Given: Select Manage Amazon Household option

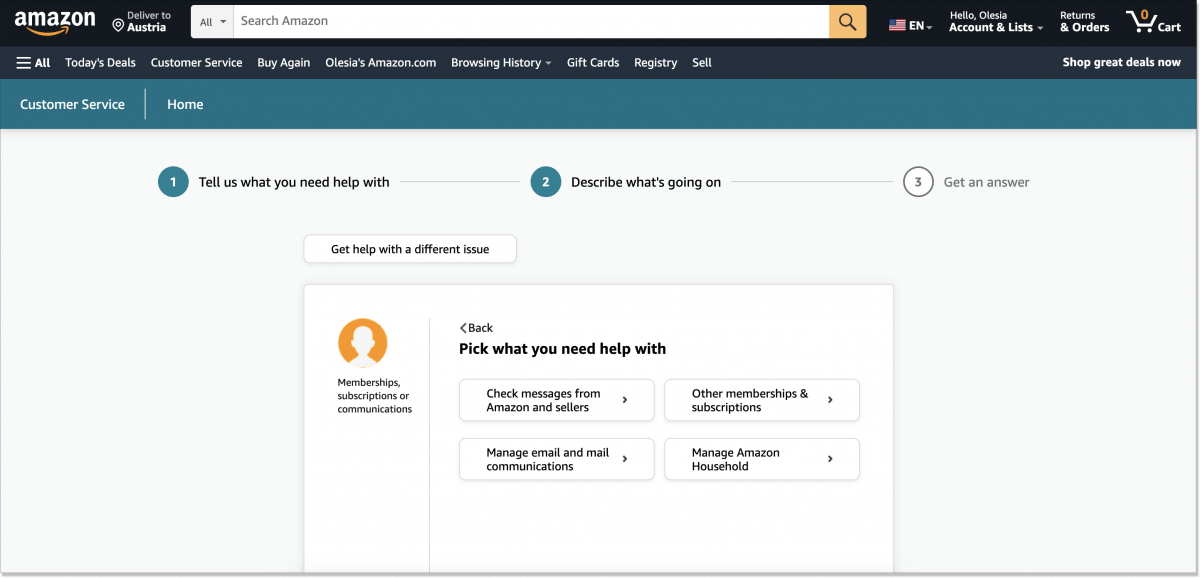Looking at the screenshot, I should pyautogui.click(x=761, y=459).
